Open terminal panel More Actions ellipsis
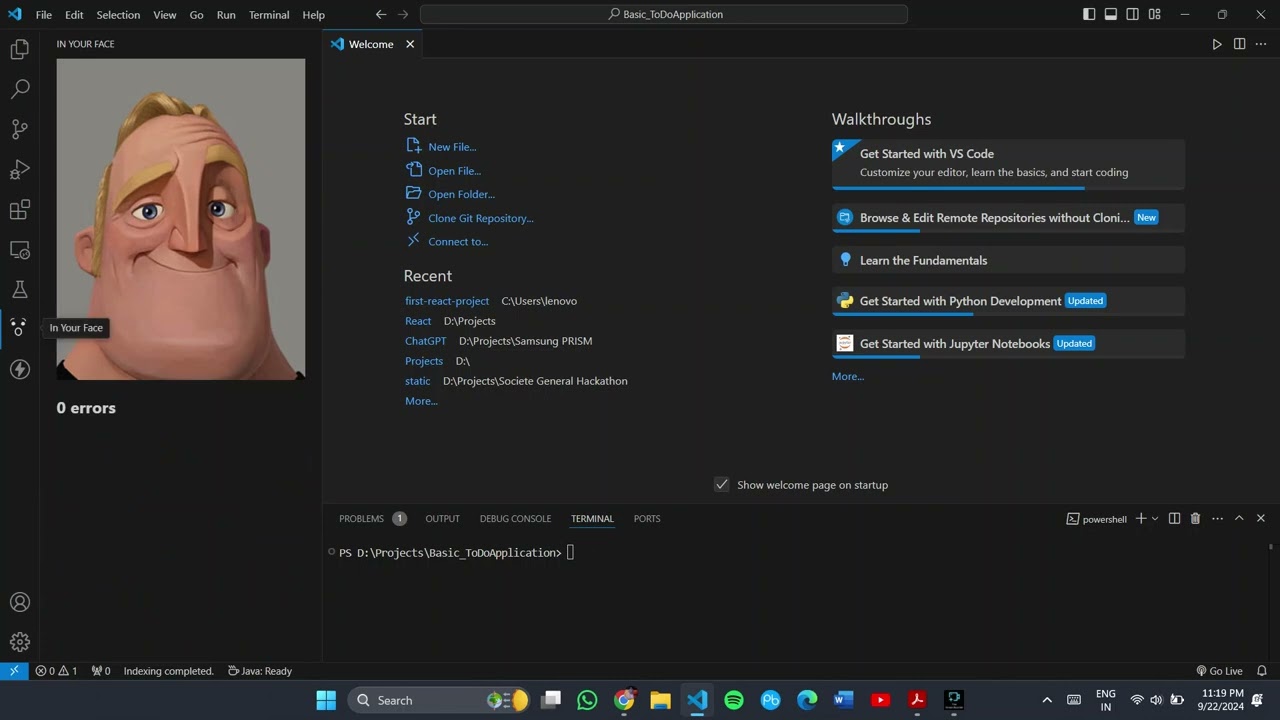The image size is (1280, 720). (1217, 519)
